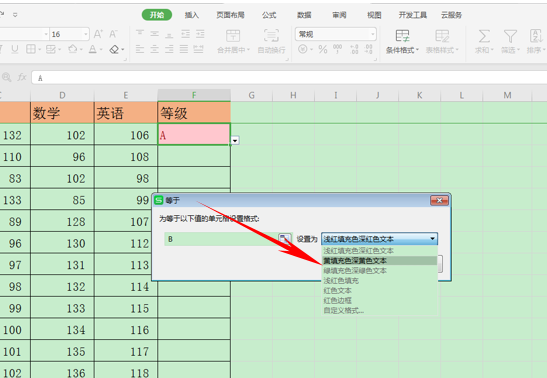Center text horizontally
The width and height of the screenshot is (547, 378).
click(155, 49)
